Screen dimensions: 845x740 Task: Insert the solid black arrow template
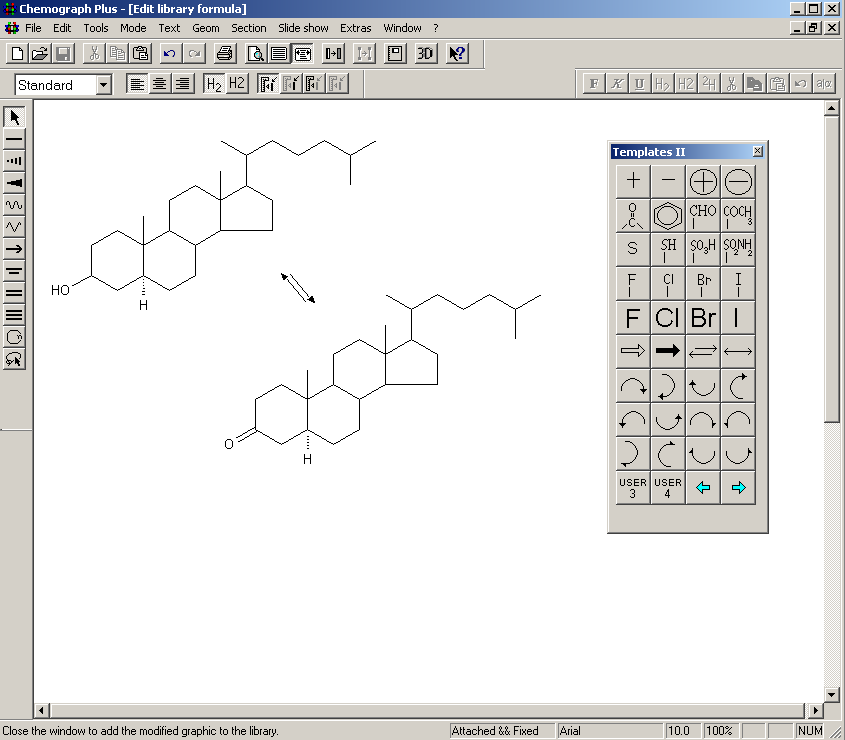668,351
